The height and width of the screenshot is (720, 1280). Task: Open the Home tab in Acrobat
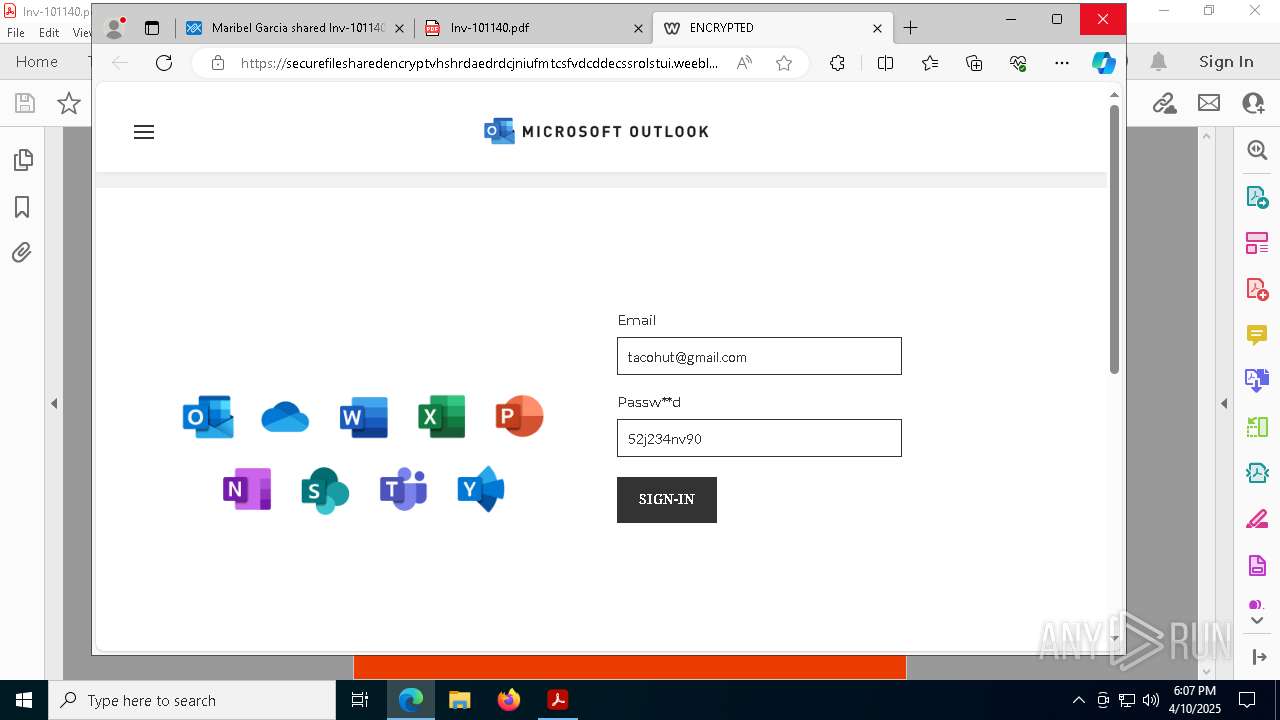37,62
